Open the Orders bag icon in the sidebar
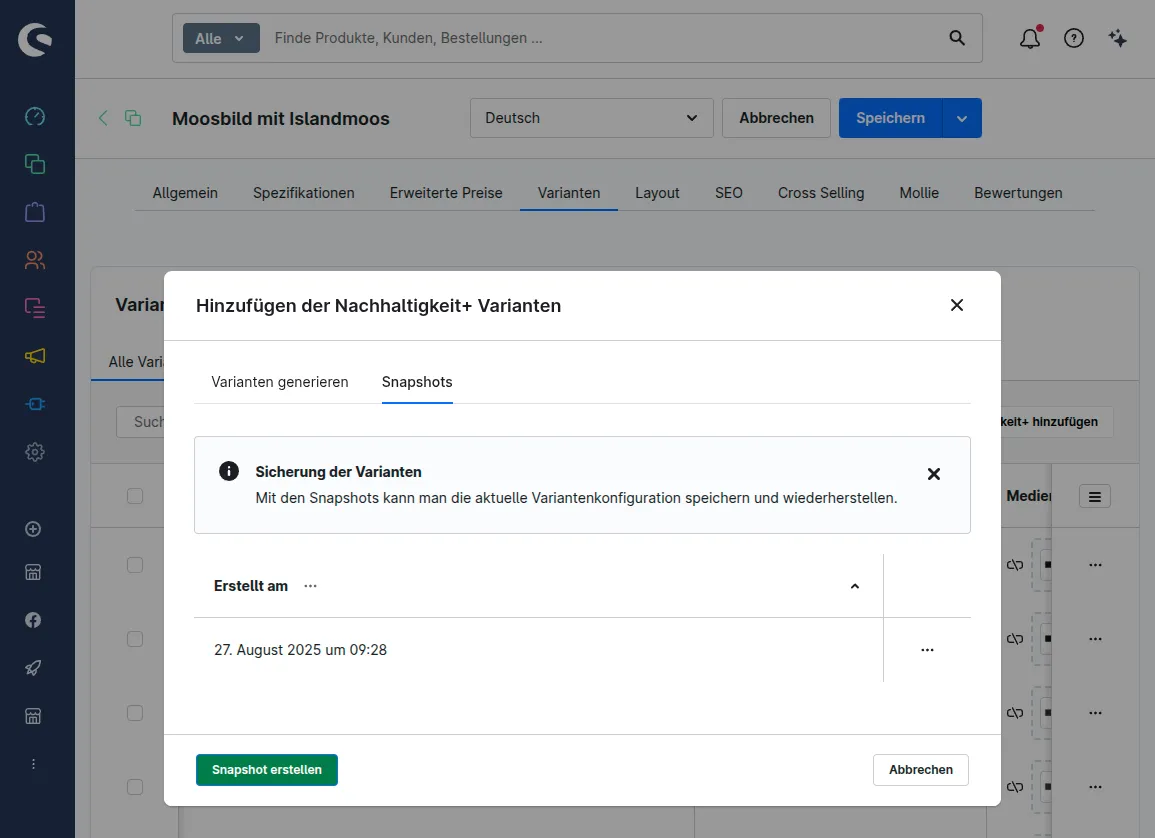Screen dimensions: 1155x838 point(35,212)
